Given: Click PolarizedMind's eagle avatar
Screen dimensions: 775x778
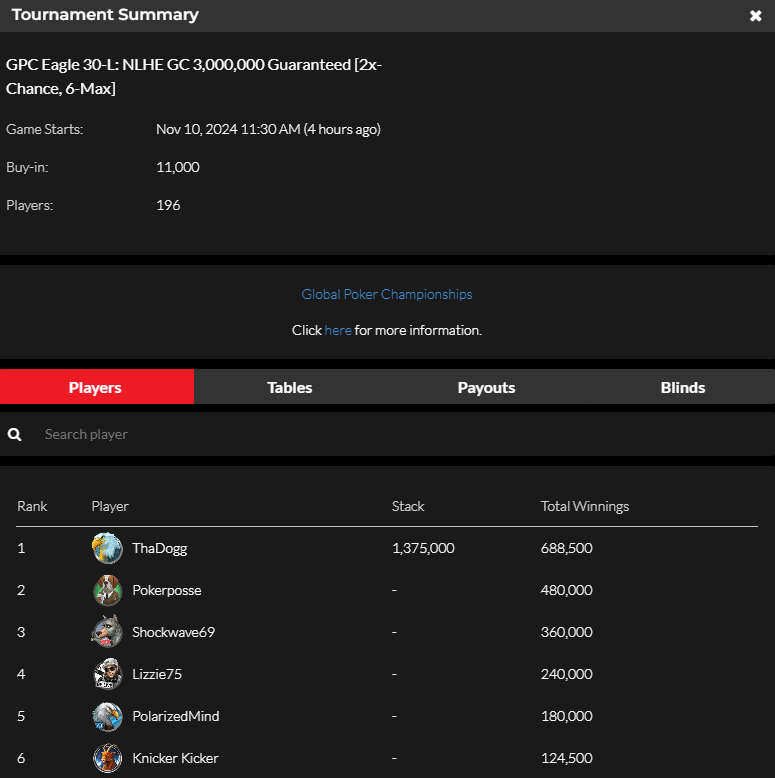Looking at the screenshot, I should (x=107, y=716).
